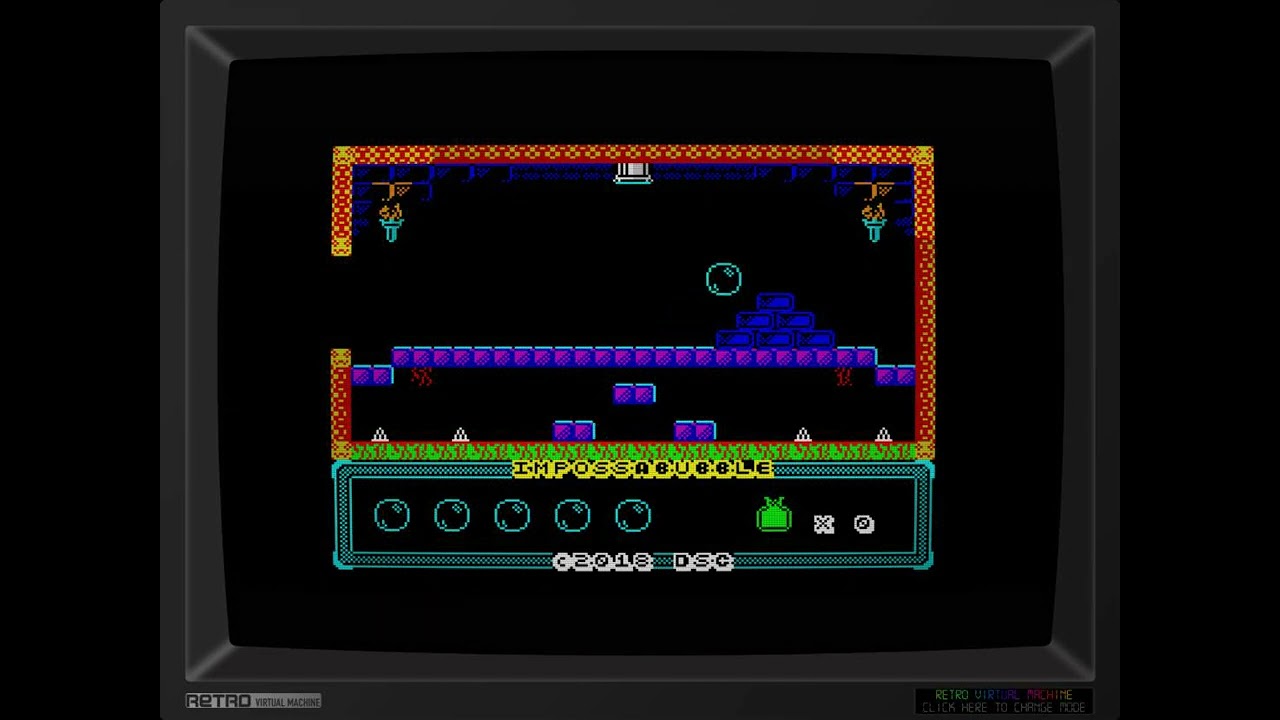Click the 'Click here to change mode' banner

pyautogui.click(x=1003, y=701)
